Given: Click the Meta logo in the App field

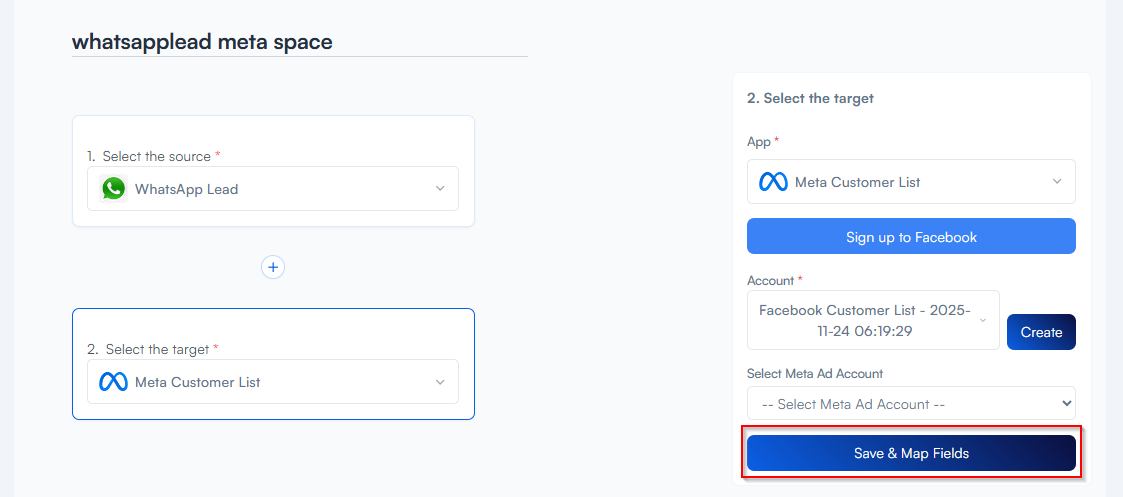Looking at the screenshot, I should pos(773,182).
